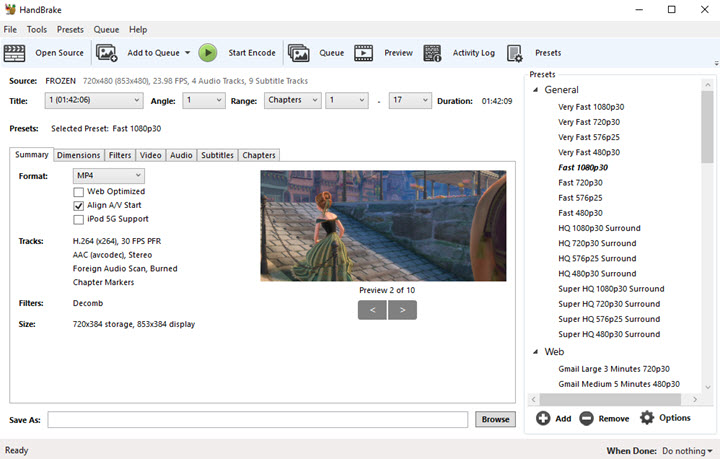Click the Save As input field

[258, 419]
